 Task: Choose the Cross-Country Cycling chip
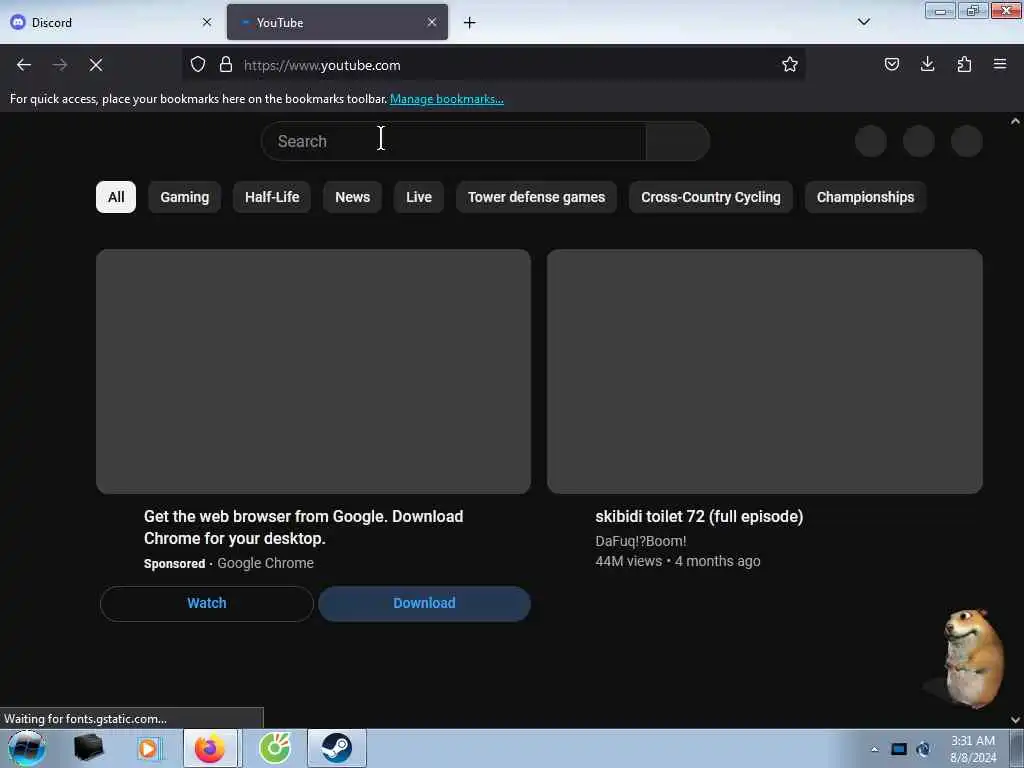pos(711,197)
